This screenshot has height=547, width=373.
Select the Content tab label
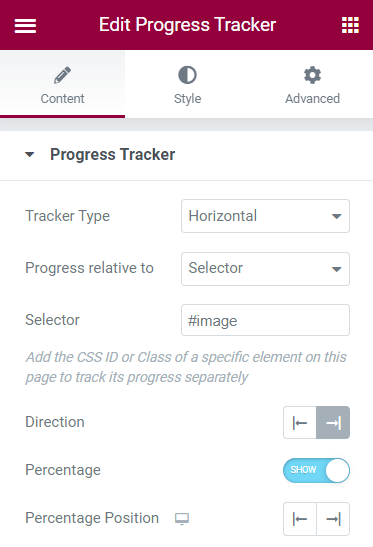pos(62,99)
